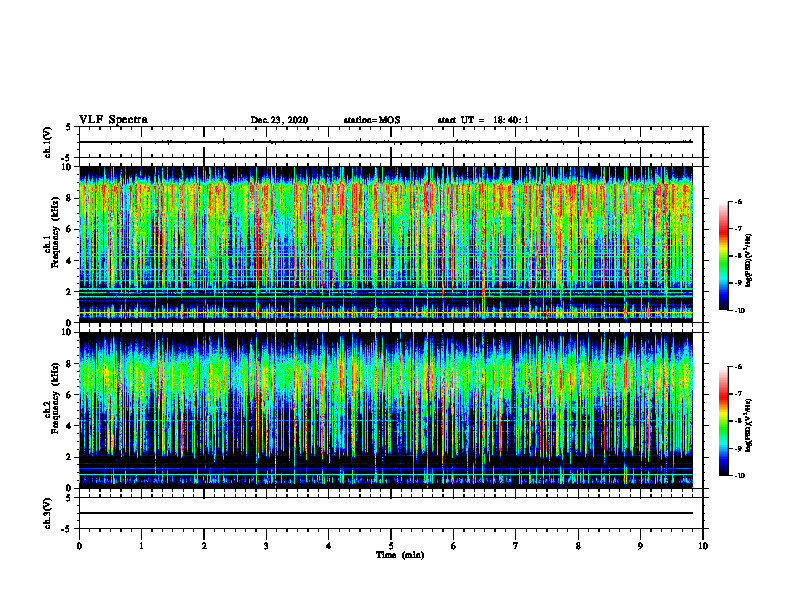The image size is (792, 612).
Task: Click the "station=MOS" header label
Action: pos(372,120)
